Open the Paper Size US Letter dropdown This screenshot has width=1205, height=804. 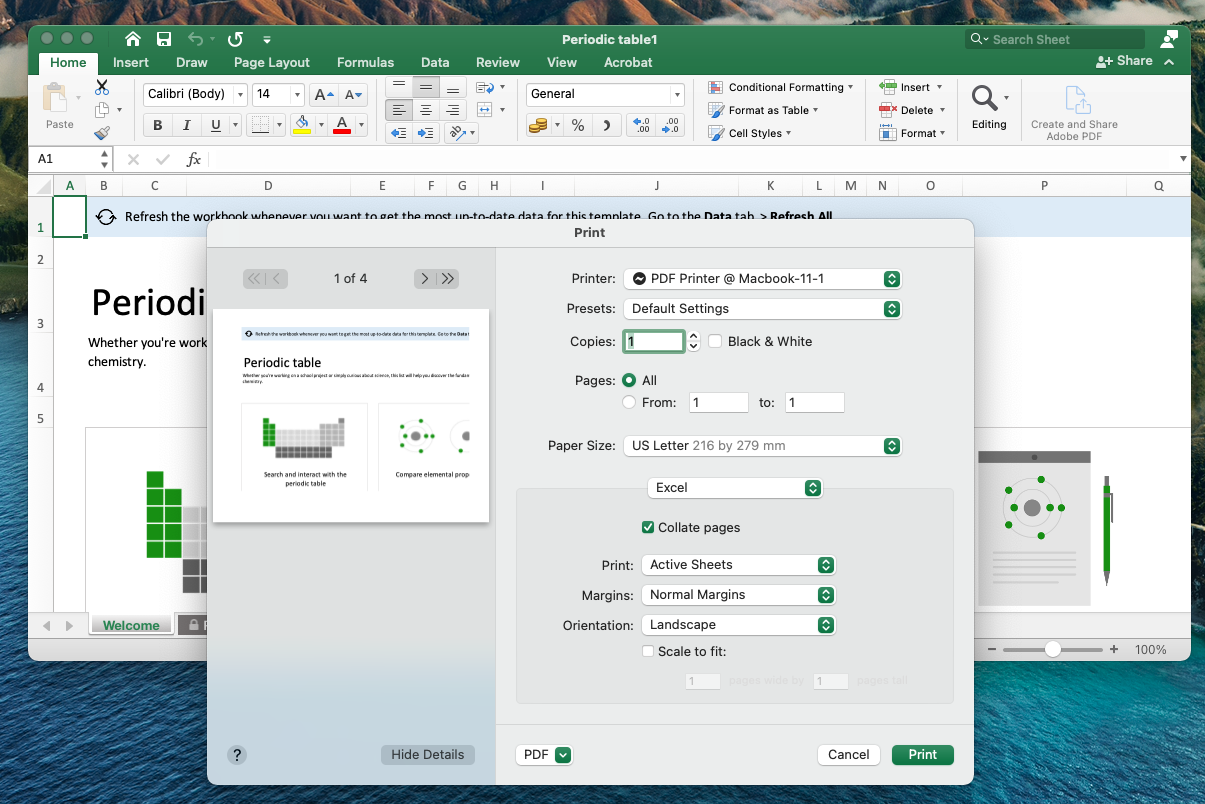[x=762, y=446]
